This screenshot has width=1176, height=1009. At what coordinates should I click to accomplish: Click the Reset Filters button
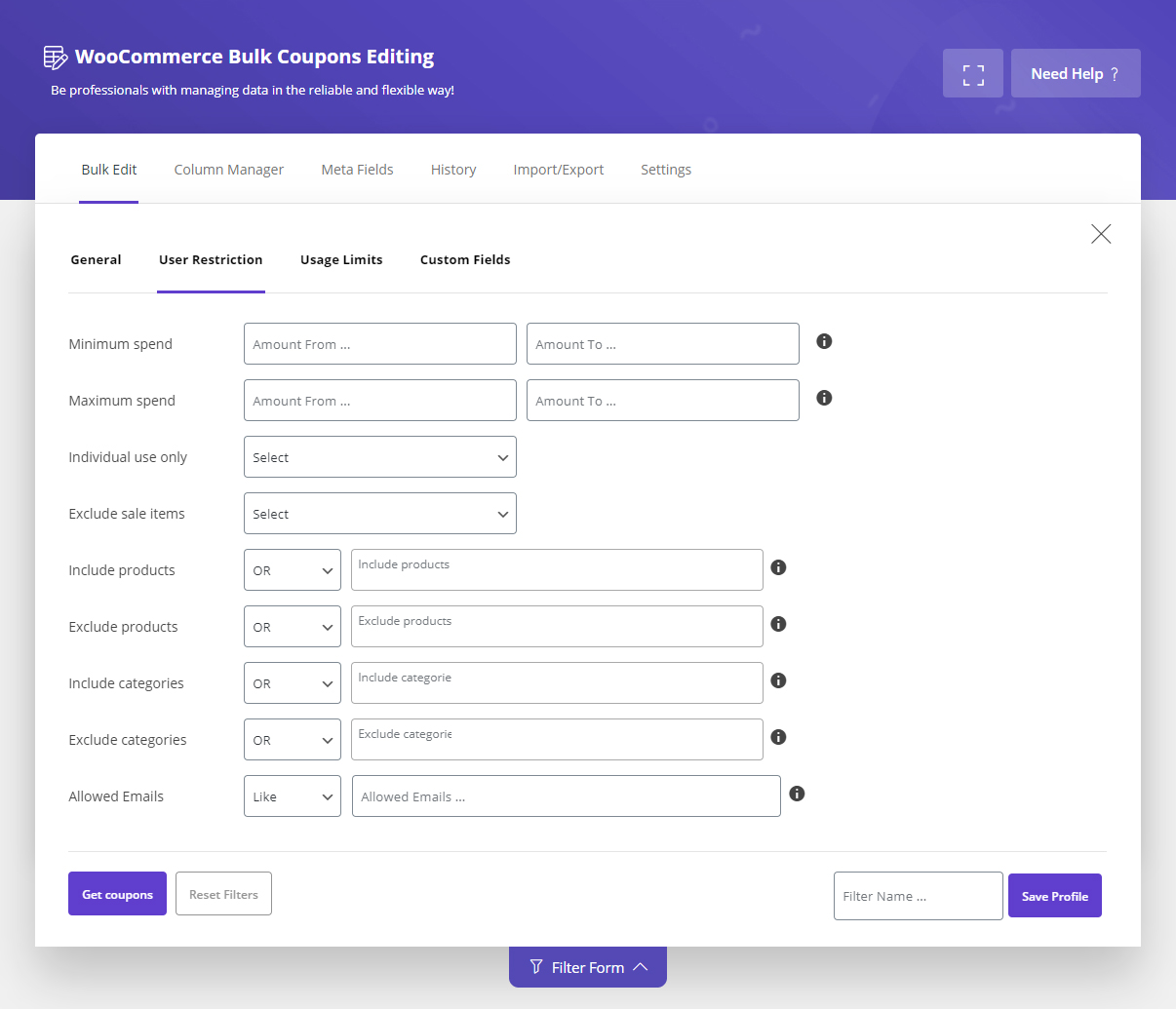223,894
